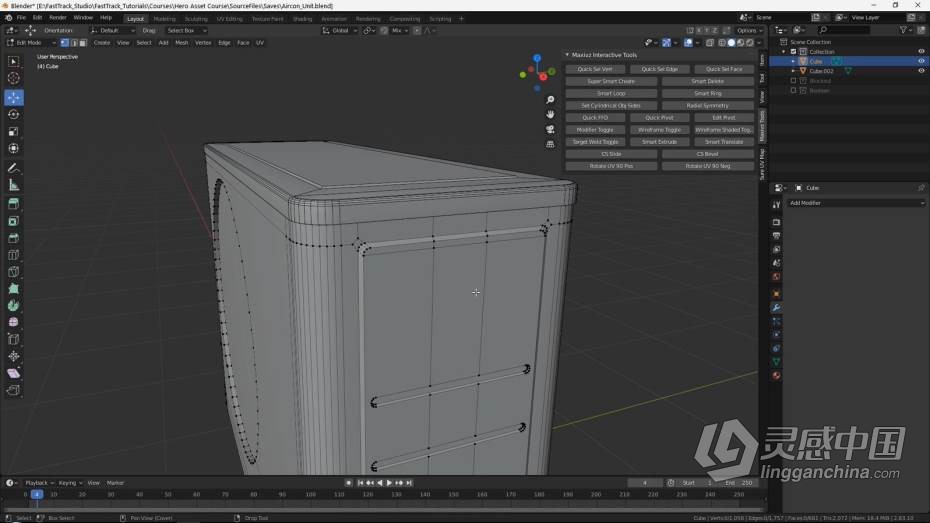Open the Mesh menu in viewport header
The image size is (930, 523).
[181, 43]
